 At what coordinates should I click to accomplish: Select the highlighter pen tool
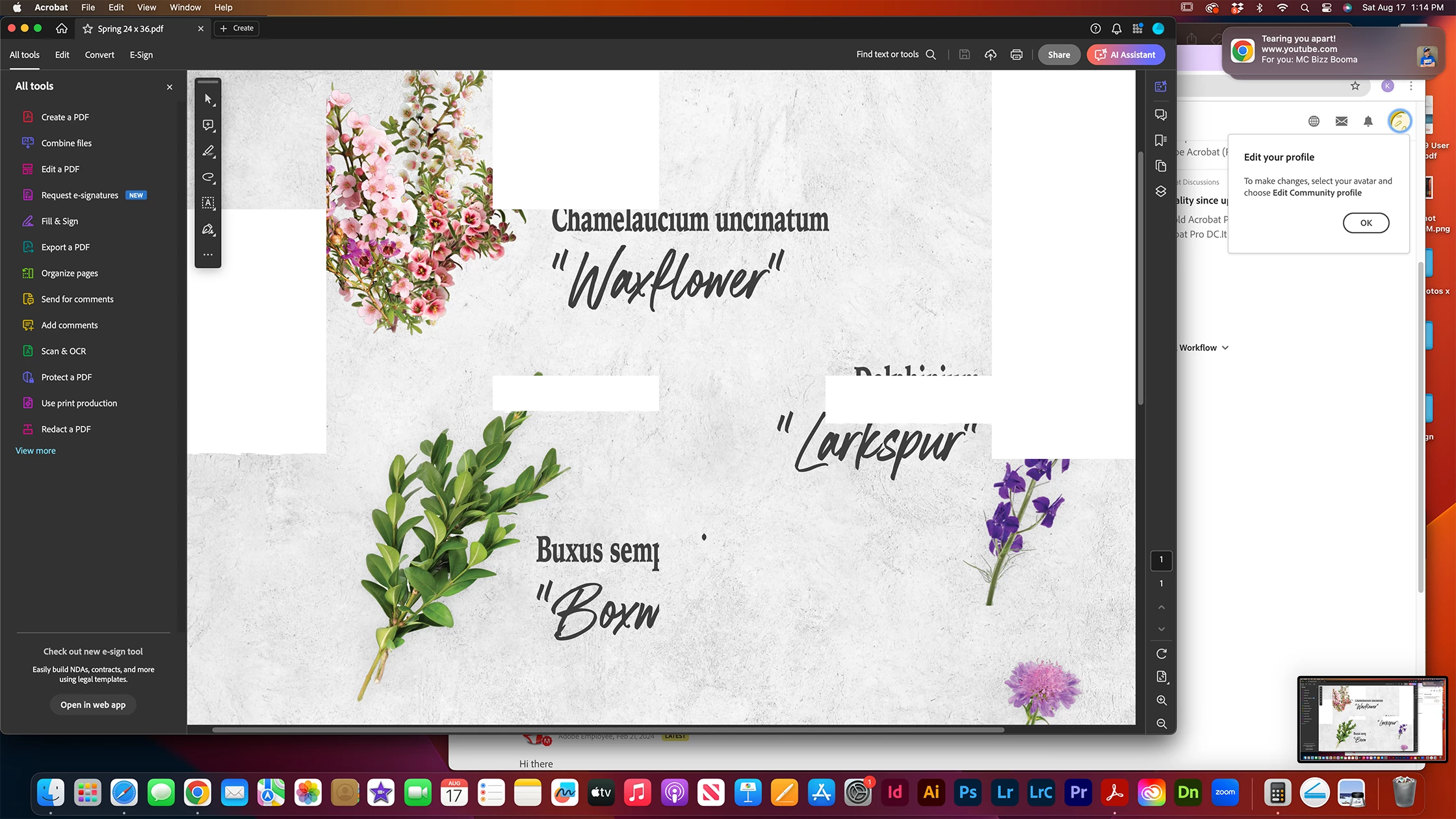coord(208,151)
